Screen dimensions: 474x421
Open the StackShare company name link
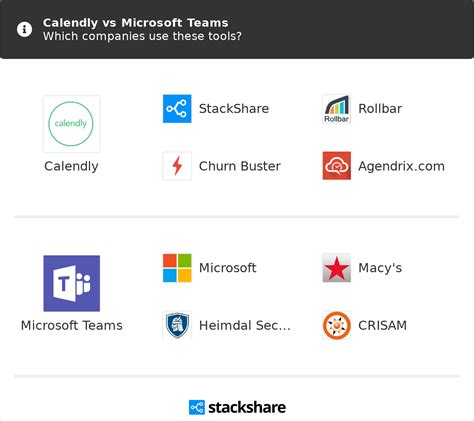point(234,109)
